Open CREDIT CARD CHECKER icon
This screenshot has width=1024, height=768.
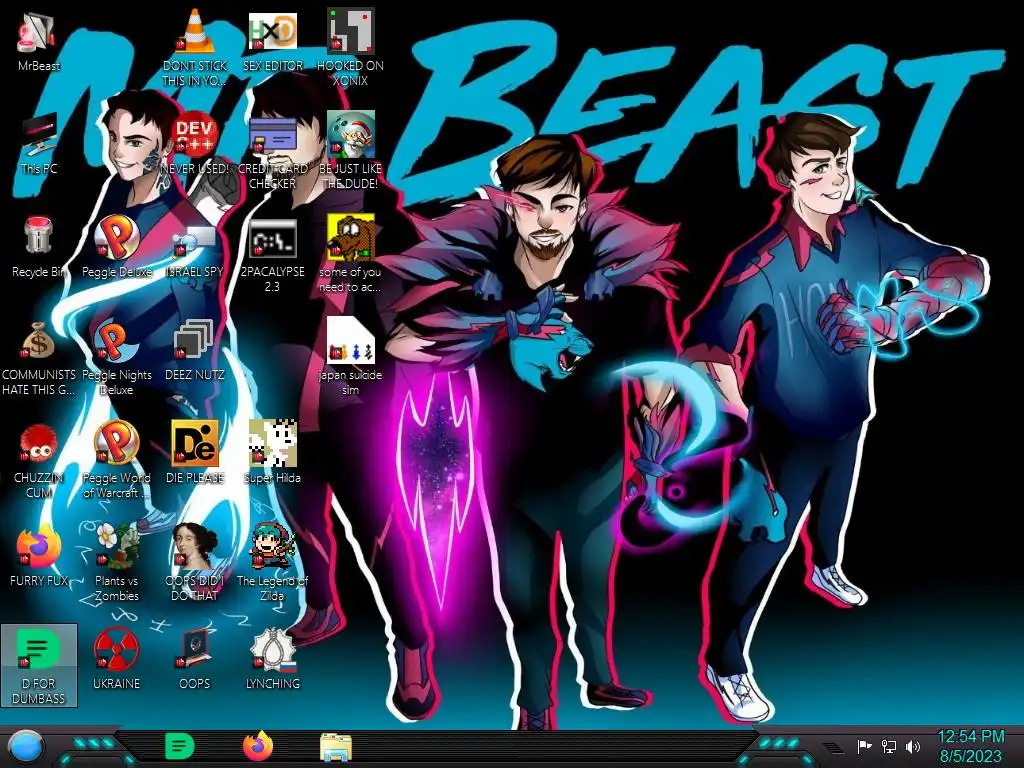click(272, 135)
